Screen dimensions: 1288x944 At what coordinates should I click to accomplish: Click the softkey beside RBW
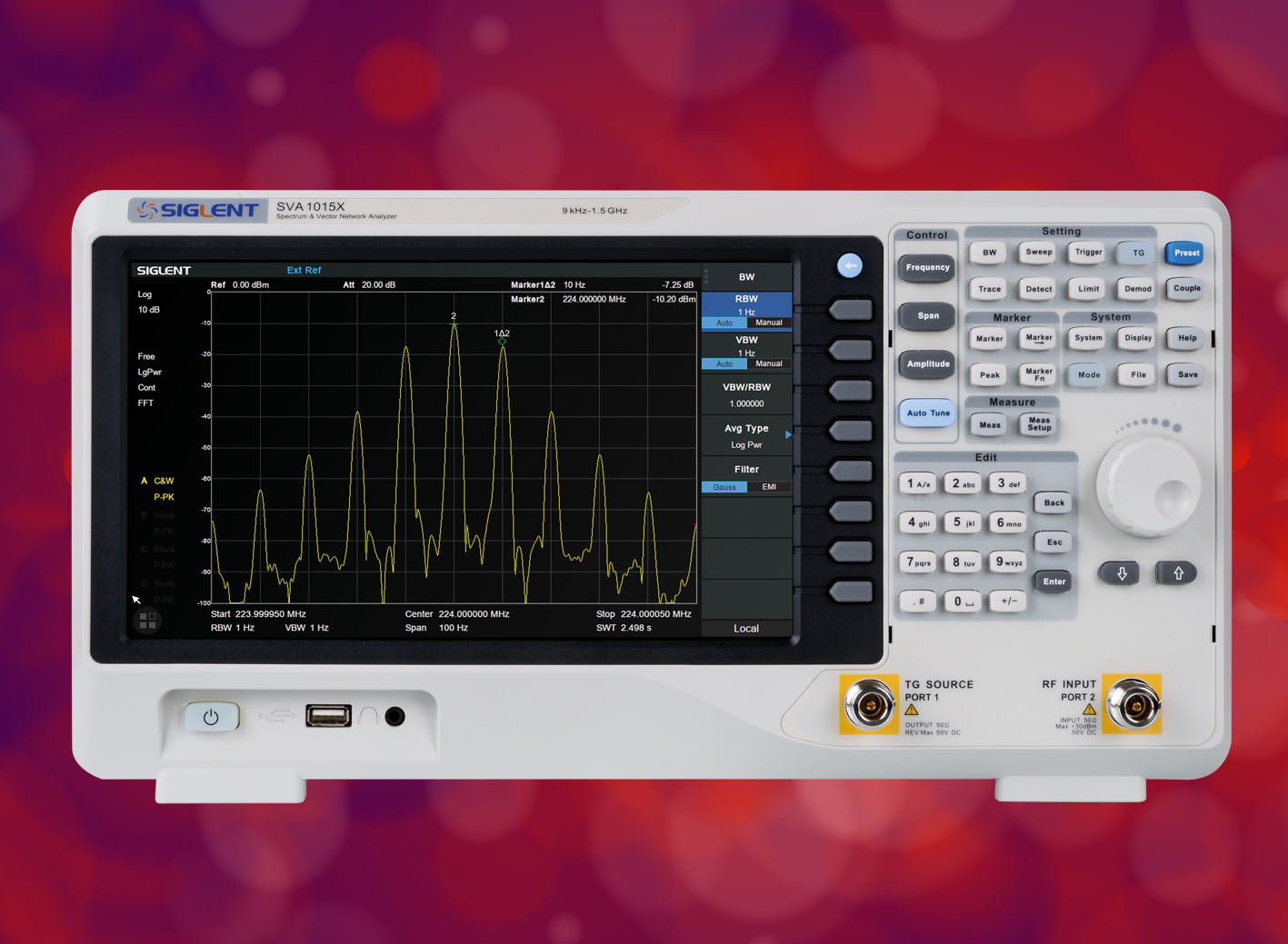[850, 311]
